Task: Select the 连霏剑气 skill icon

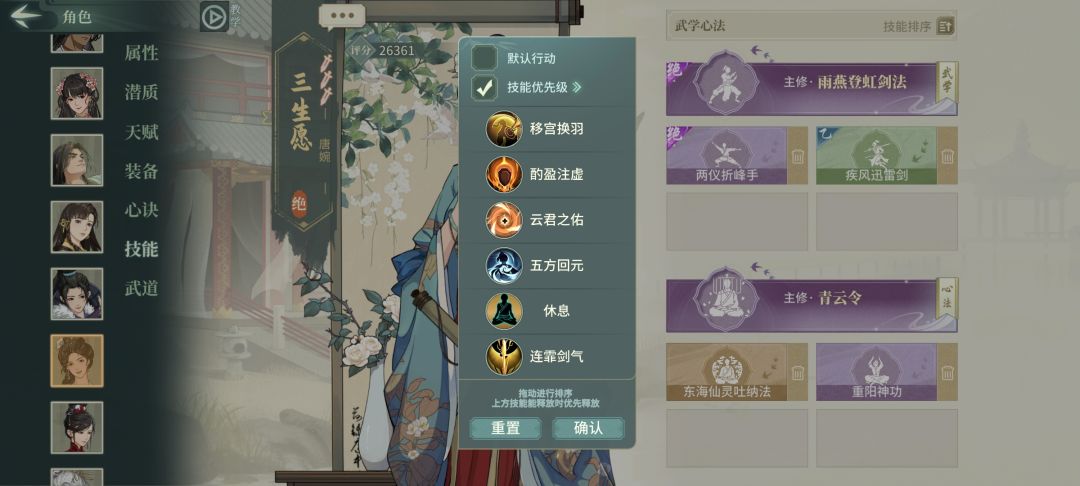Action: (503, 357)
